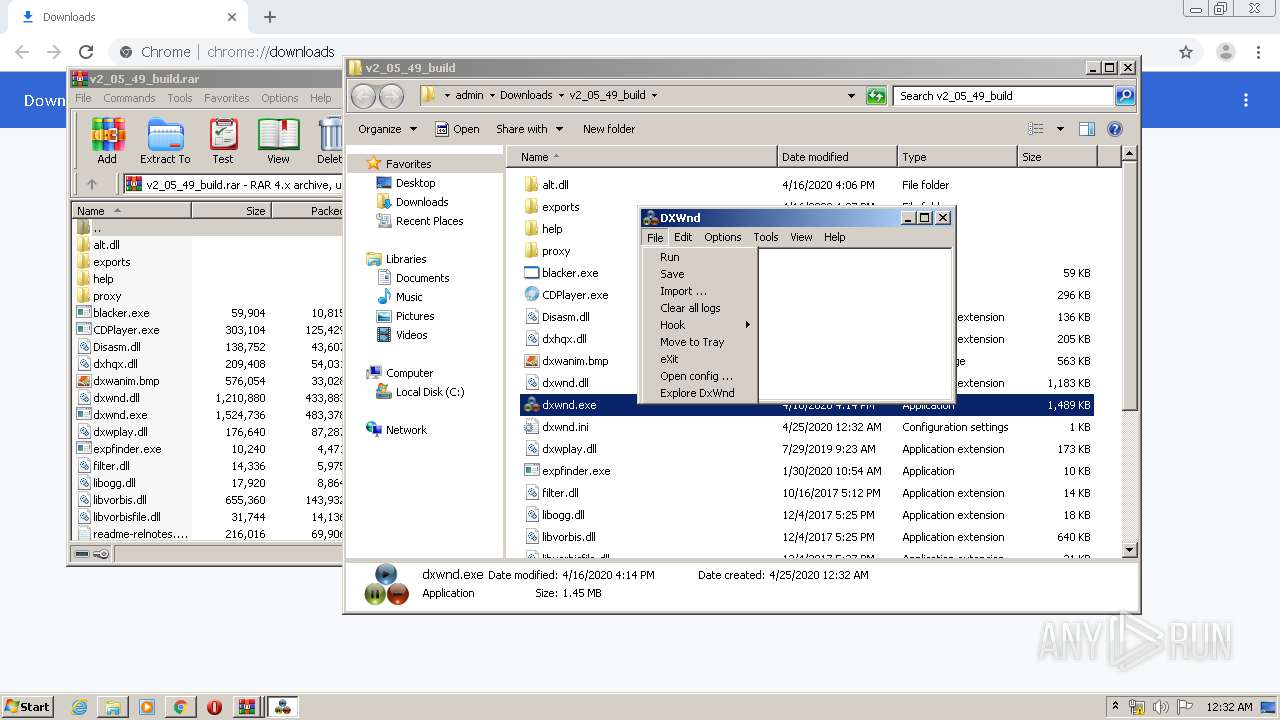Open DXWnd Tools menu
Viewport: 1280px width, 720px height.
point(766,237)
